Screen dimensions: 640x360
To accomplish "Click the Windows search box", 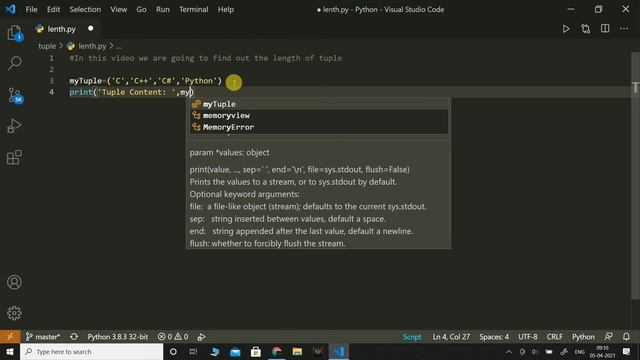I will tap(91, 351).
